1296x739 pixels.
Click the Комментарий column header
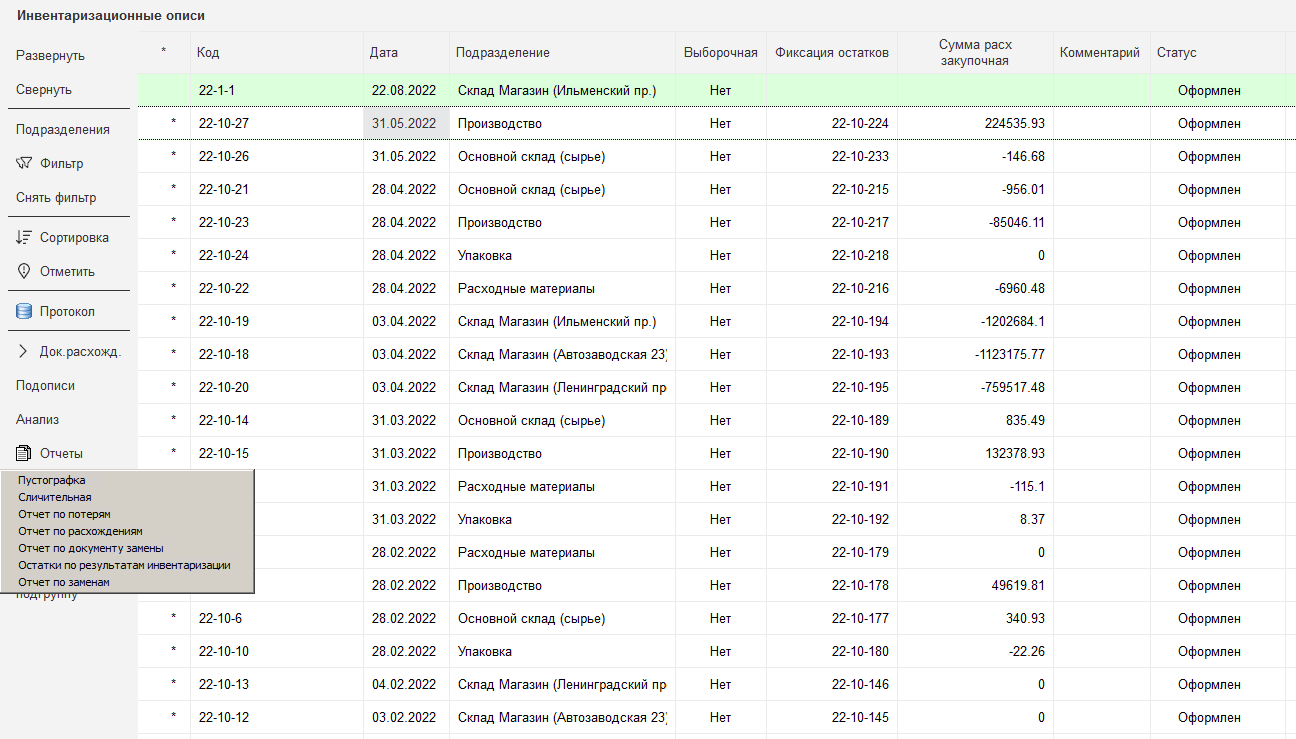point(1099,53)
